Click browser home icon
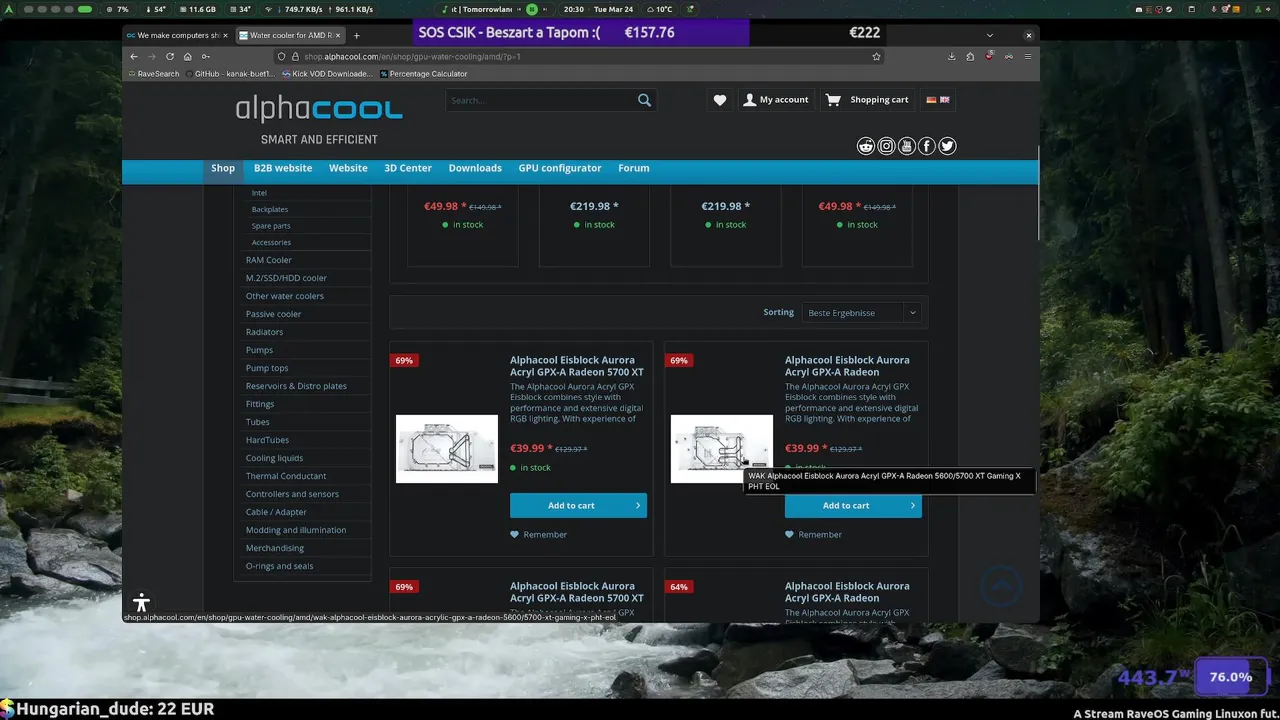The width and height of the screenshot is (1280, 720). [x=187, y=56]
